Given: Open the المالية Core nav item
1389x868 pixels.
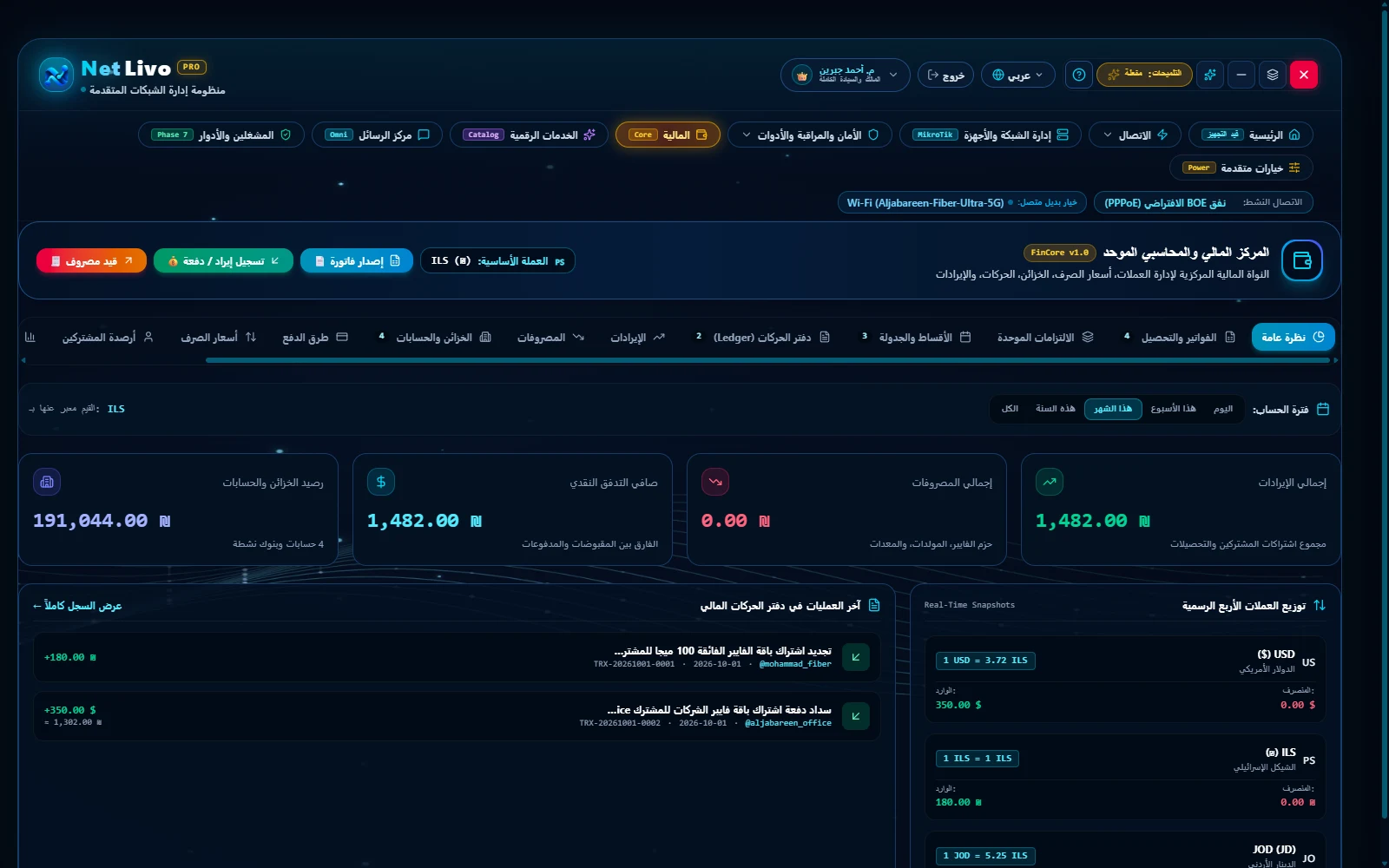Looking at the screenshot, I should 668,135.
